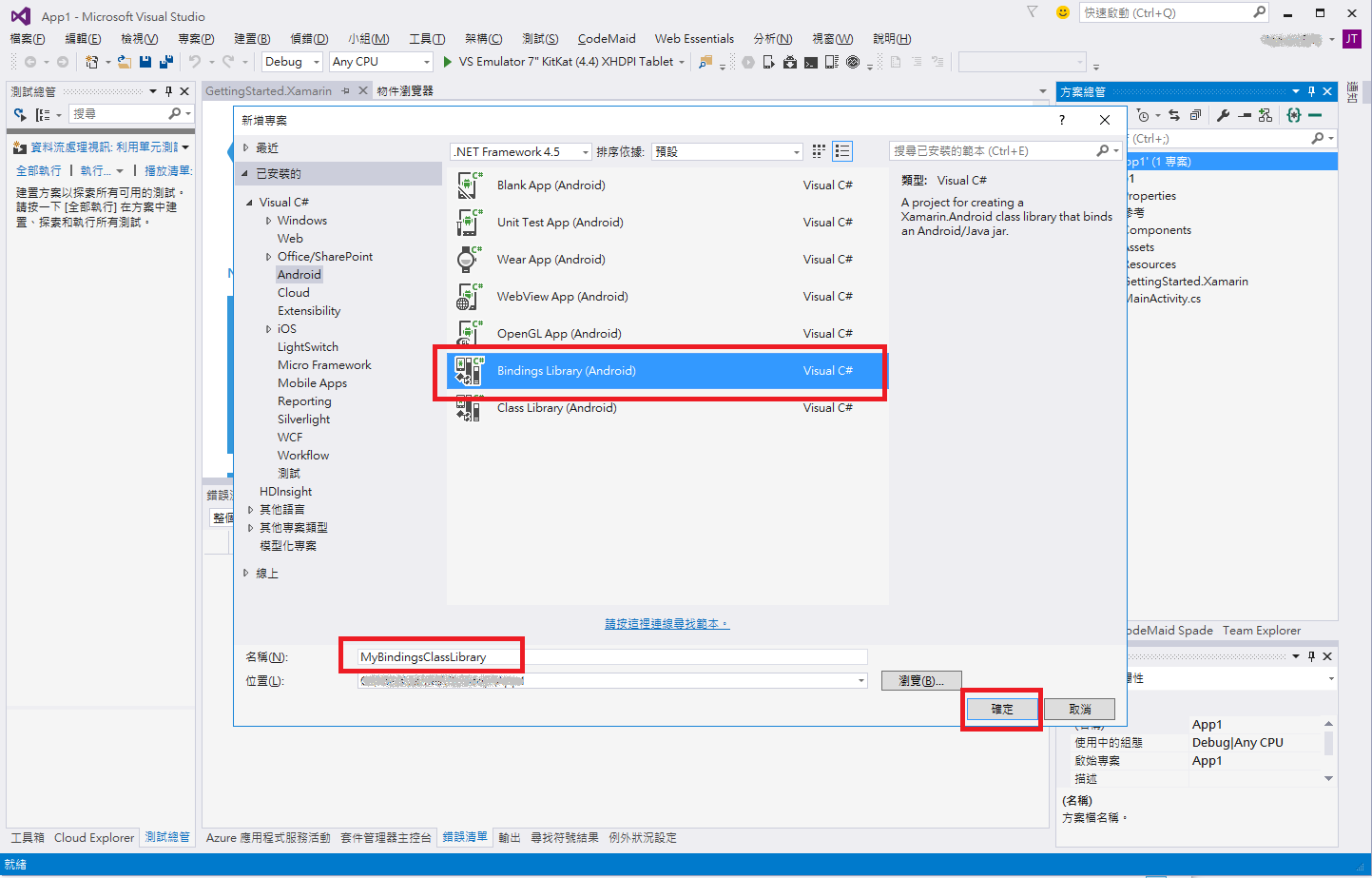Select the Silverlight category in the tree
The image size is (1372, 878).
(304, 419)
